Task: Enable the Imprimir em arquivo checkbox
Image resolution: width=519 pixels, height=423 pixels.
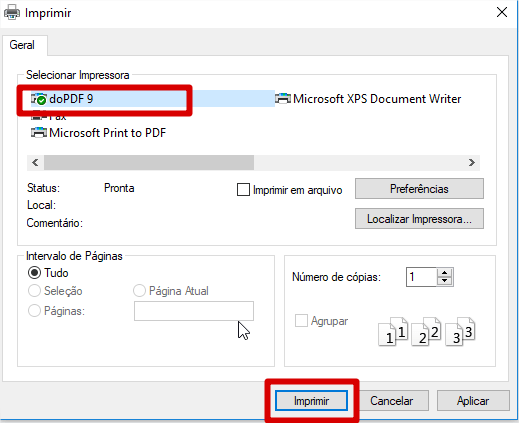Action: [243, 190]
